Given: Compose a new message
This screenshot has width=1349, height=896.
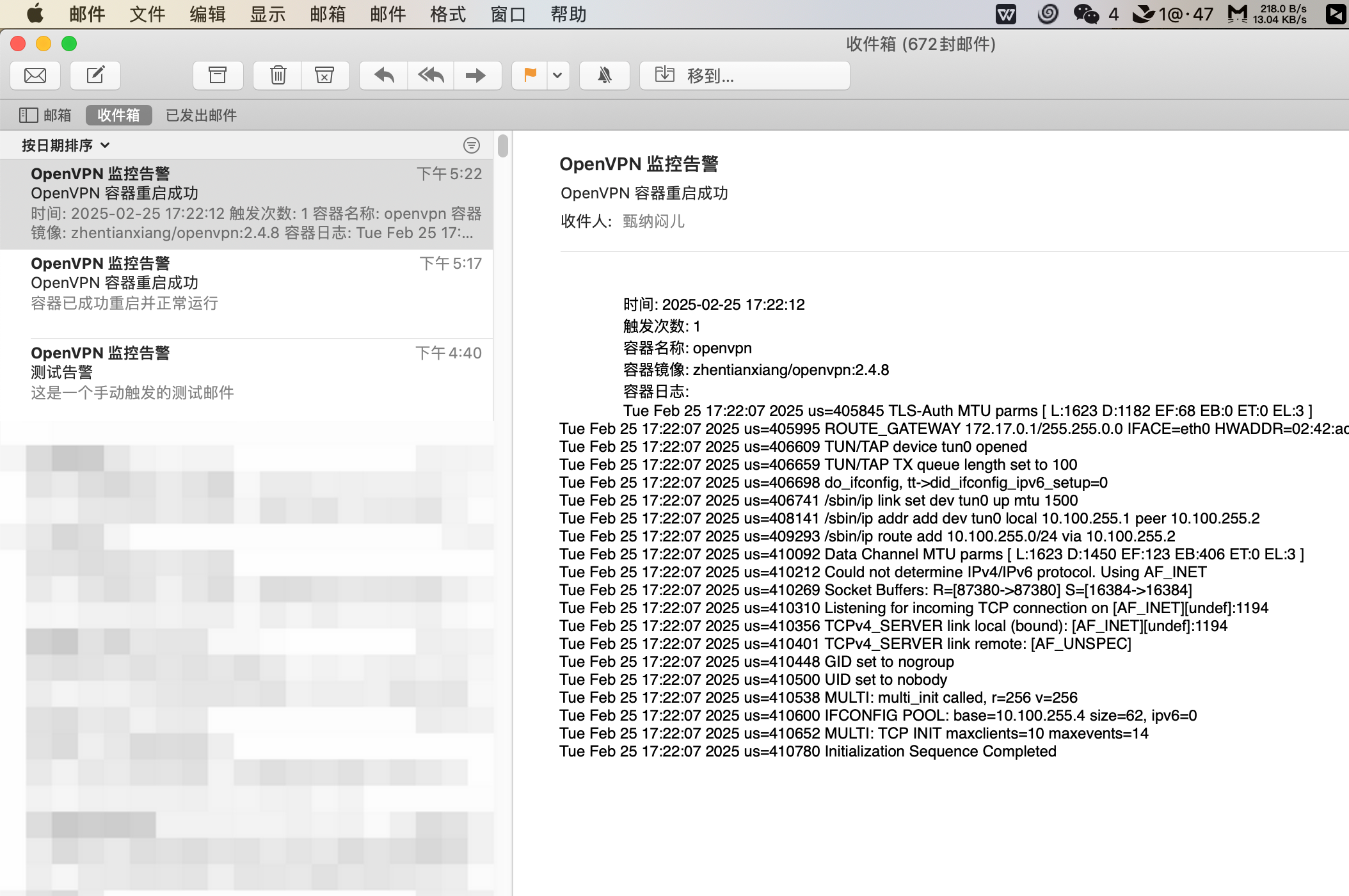Looking at the screenshot, I should tap(95, 76).
